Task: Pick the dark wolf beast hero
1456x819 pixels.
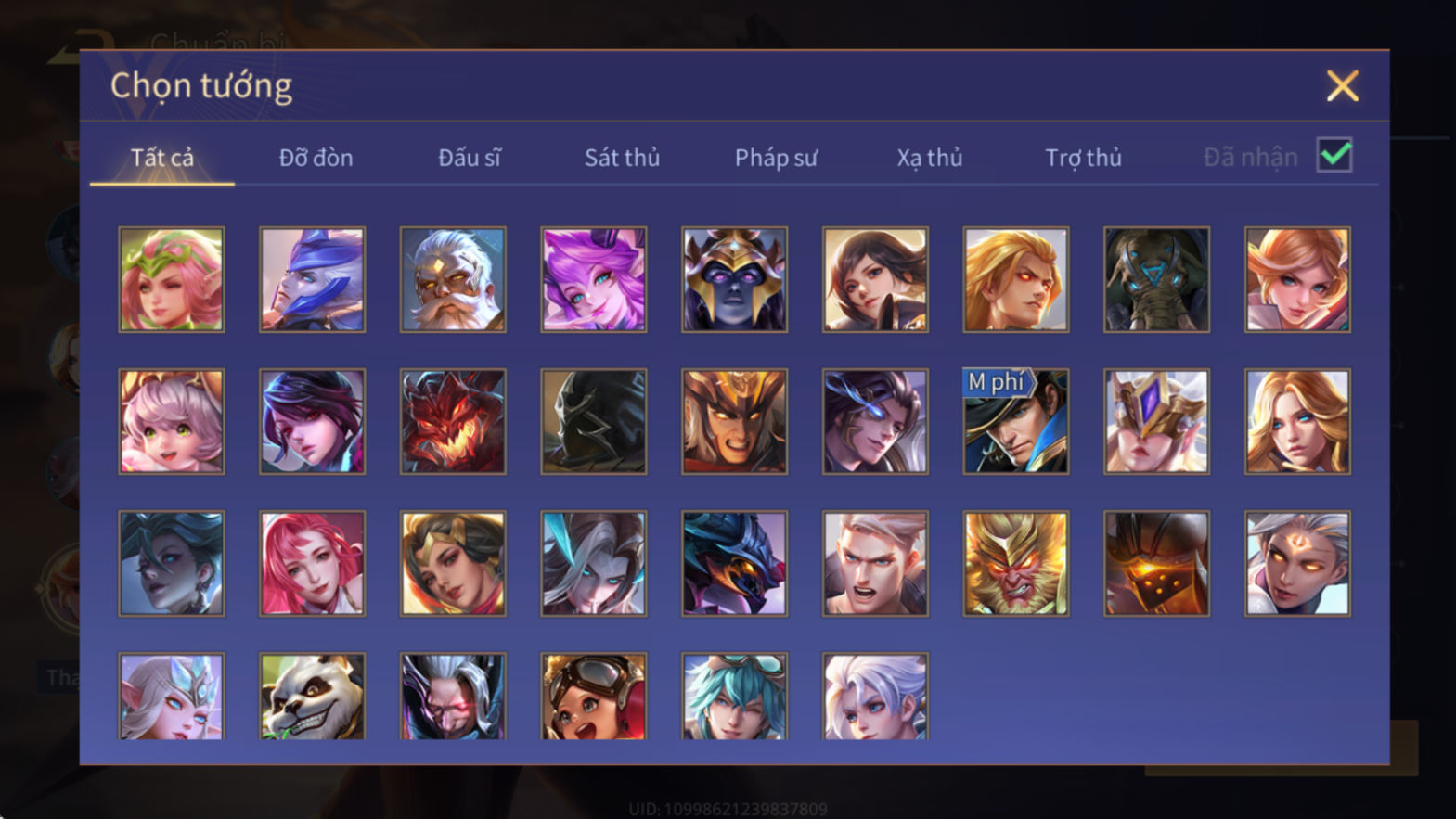Action: click(735, 563)
